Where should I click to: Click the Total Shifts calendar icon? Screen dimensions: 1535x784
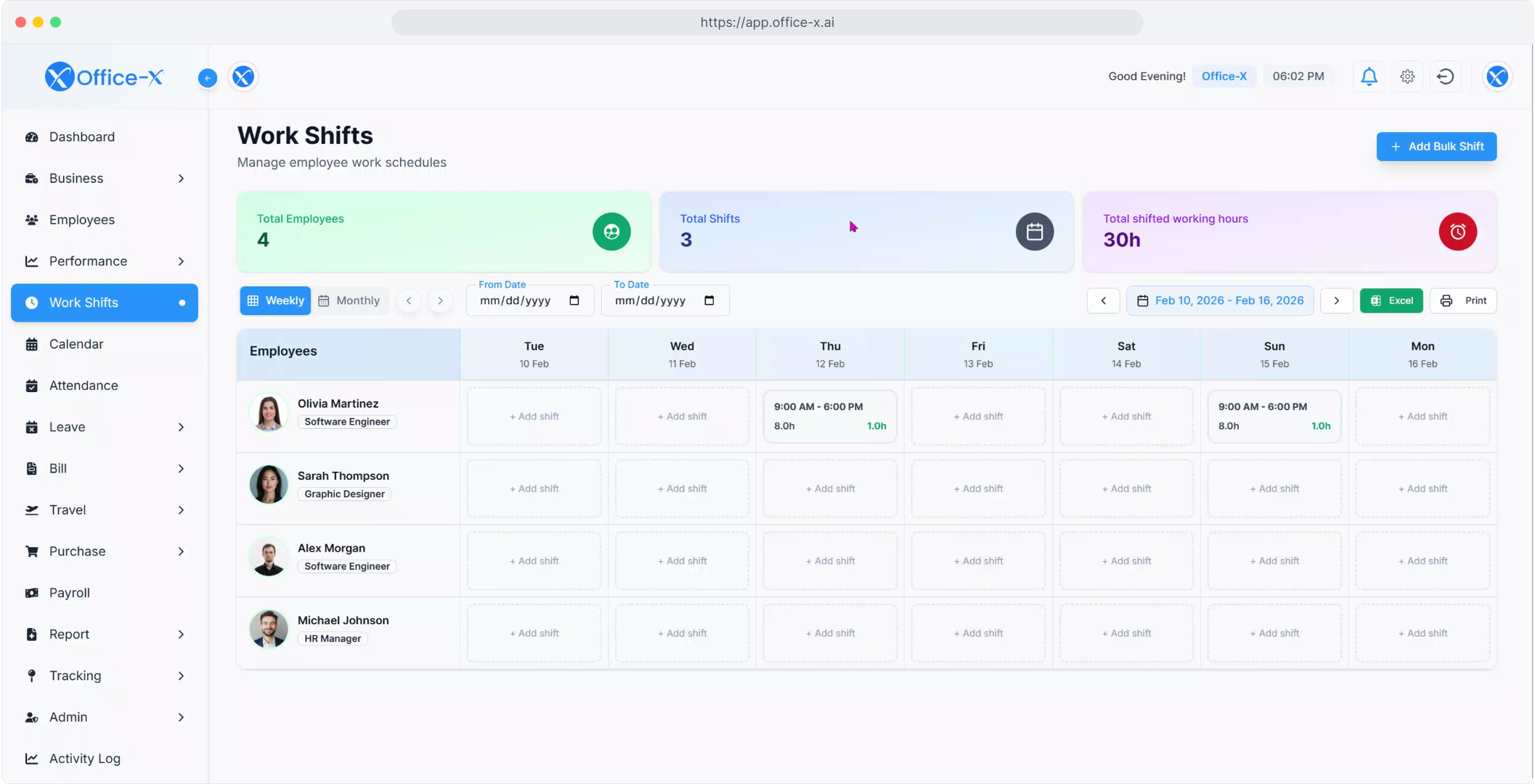tap(1034, 232)
